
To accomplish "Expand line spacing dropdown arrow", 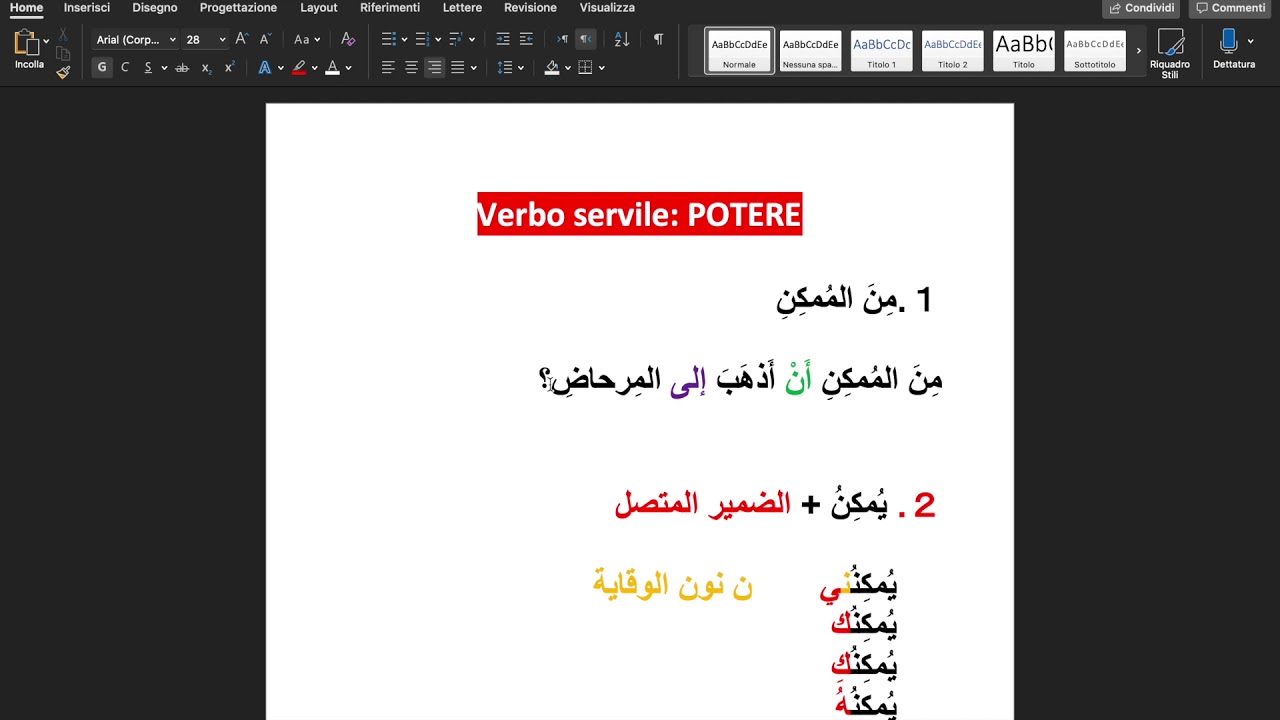I will click(x=521, y=68).
